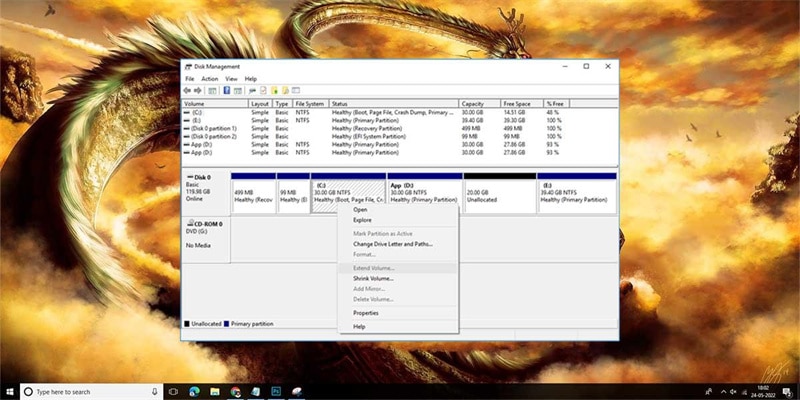
Task: Sort by the File System column header
Action: (x=311, y=104)
